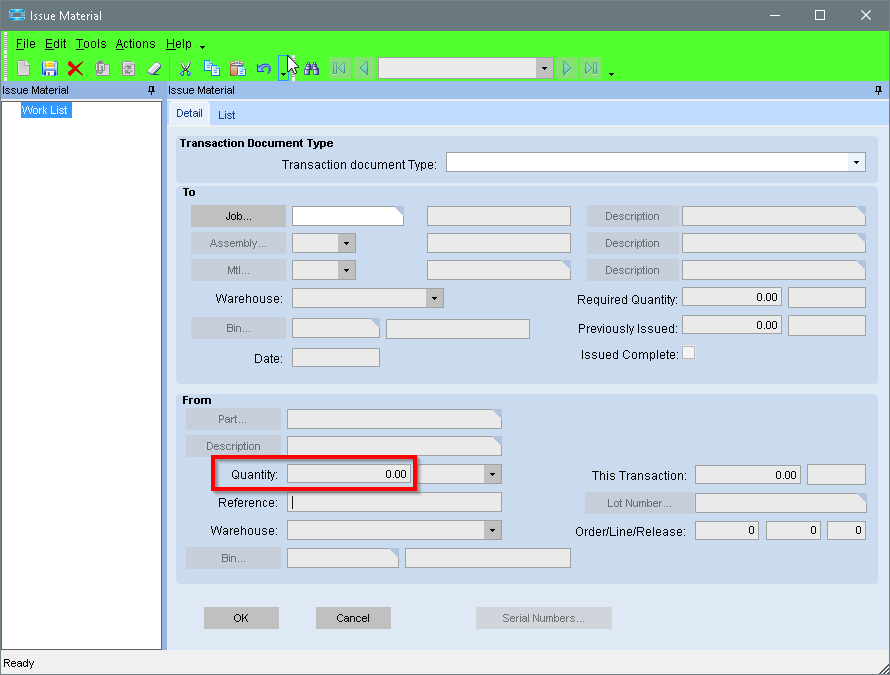The height and width of the screenshot is (675, 890).
Task: Open the Actions menu
Action: click(135, 44)
